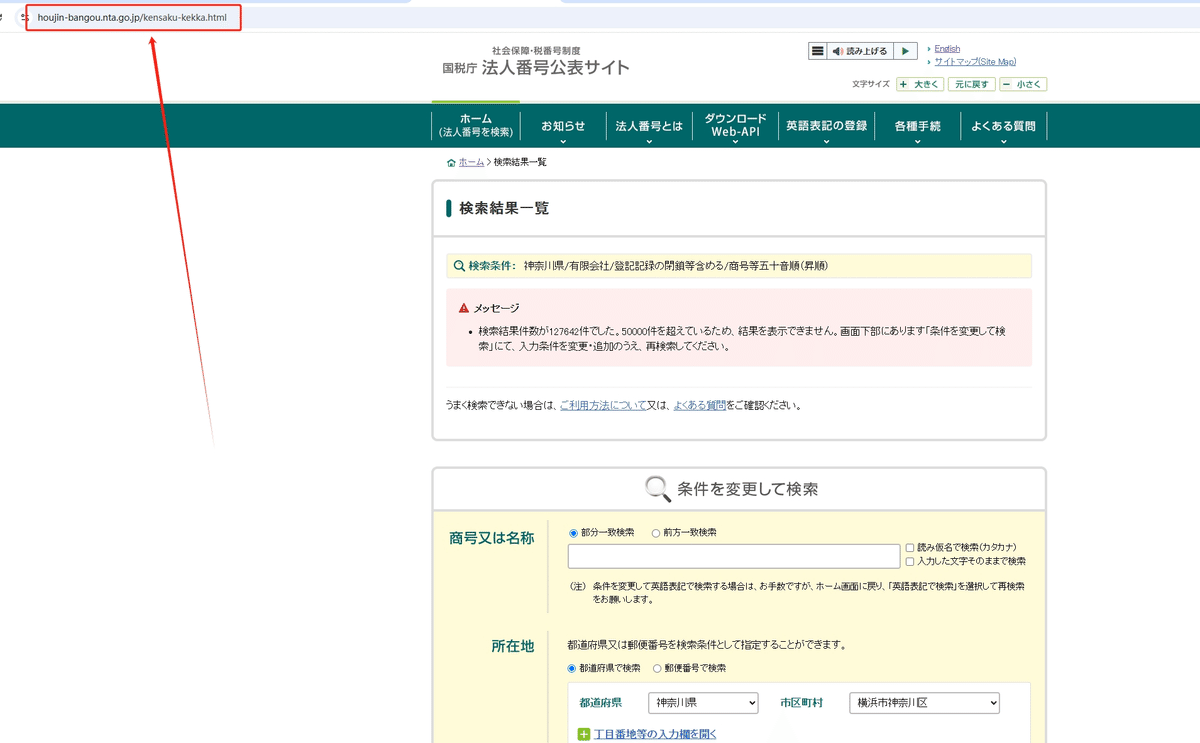Open the English version link

click(947, 49)
